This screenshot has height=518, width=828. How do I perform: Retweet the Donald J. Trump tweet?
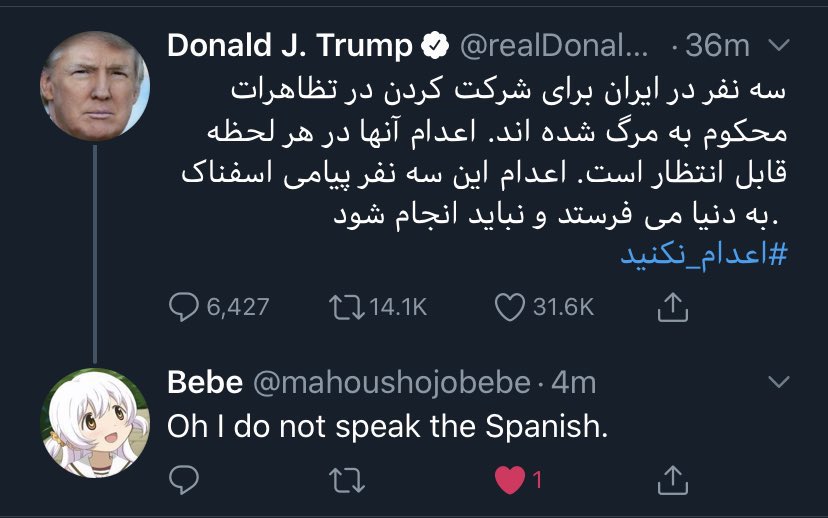(346, 307)
